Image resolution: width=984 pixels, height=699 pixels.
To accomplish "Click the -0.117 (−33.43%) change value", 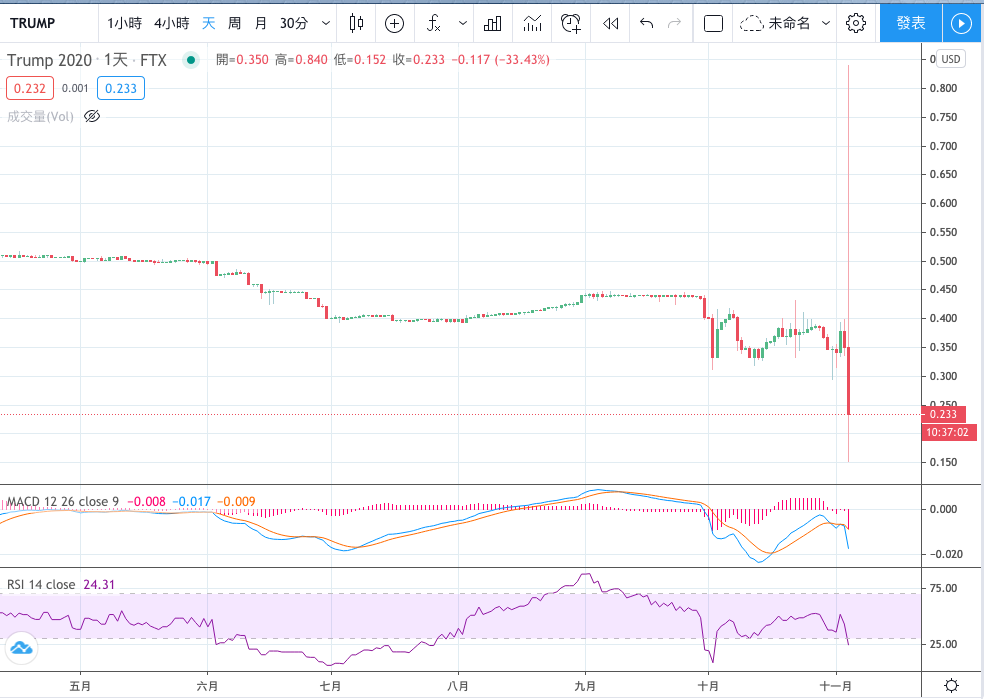I will click(500, 60).
